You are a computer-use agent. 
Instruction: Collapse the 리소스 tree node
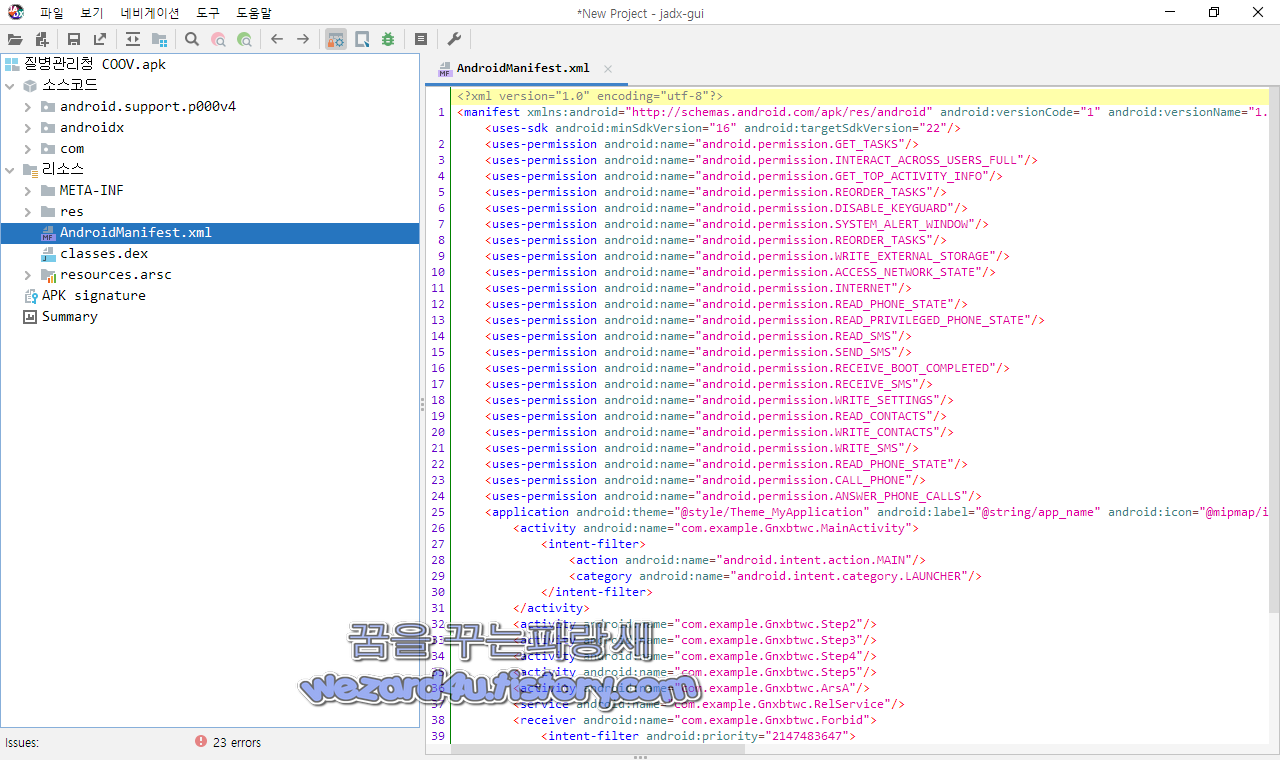point(10,169)
